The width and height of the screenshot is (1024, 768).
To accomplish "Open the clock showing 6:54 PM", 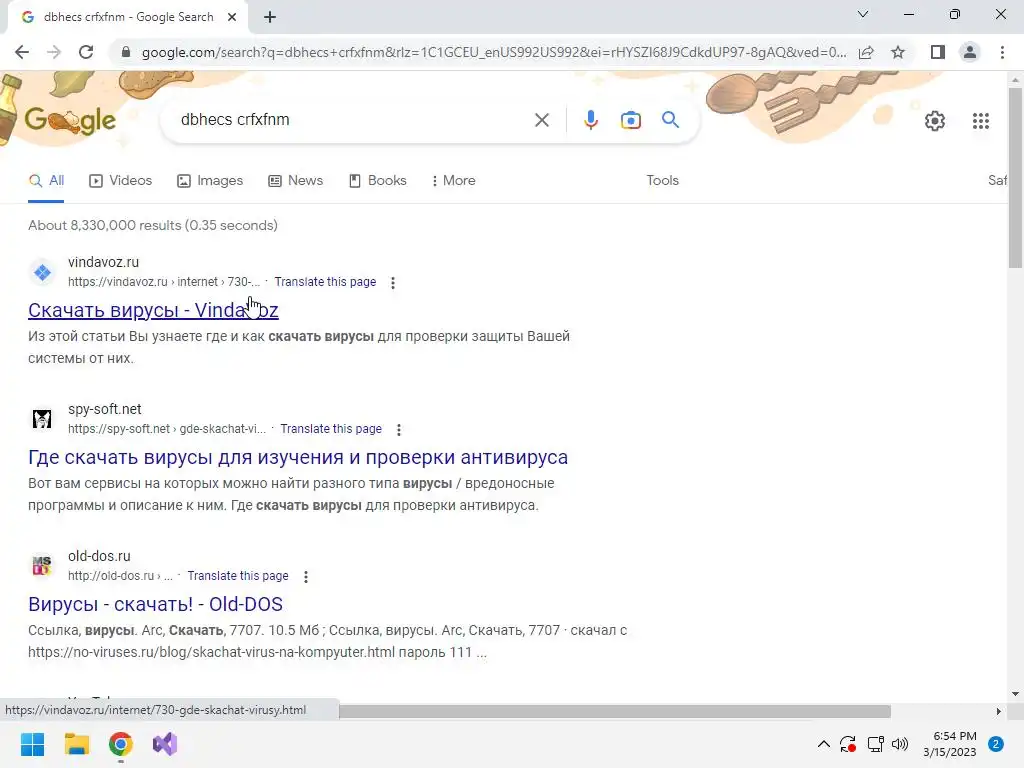I will 950,744.
